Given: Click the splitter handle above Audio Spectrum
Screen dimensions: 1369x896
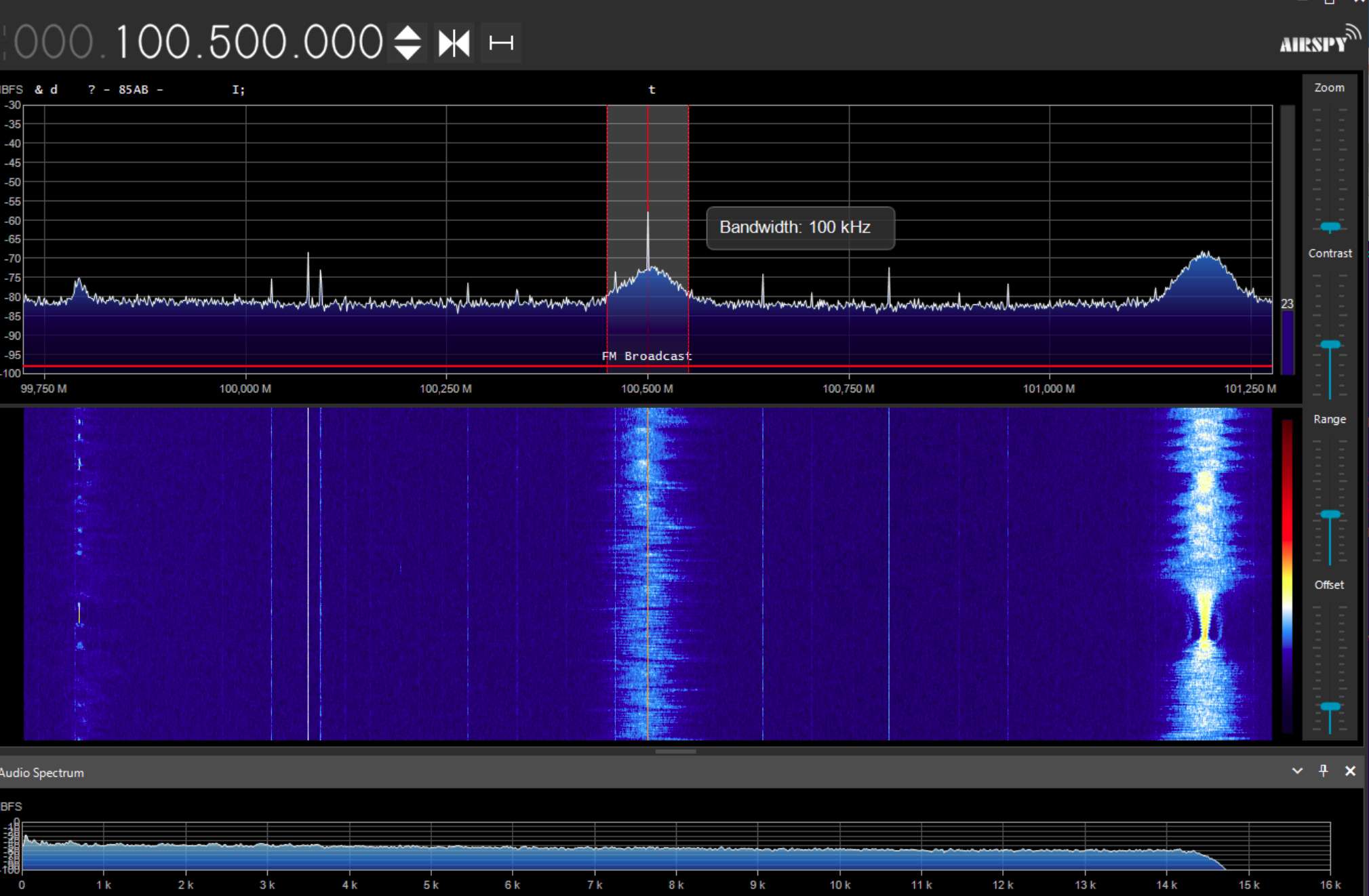Looking at the screenshot, I should tap(675, 751).
